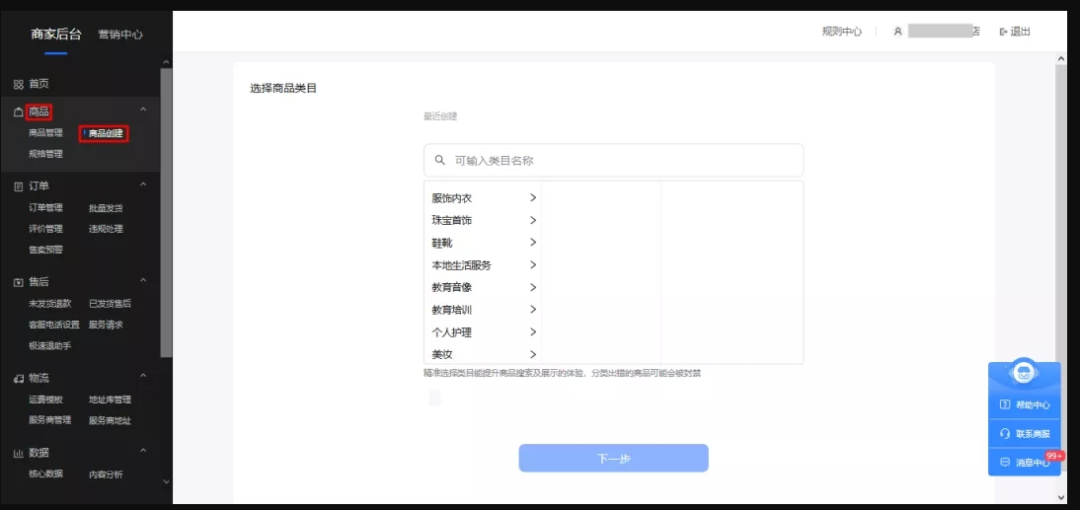The image size is (1080, 510).
Task: Click the sidebar vertical scrollbar
Action: point(166,212)
